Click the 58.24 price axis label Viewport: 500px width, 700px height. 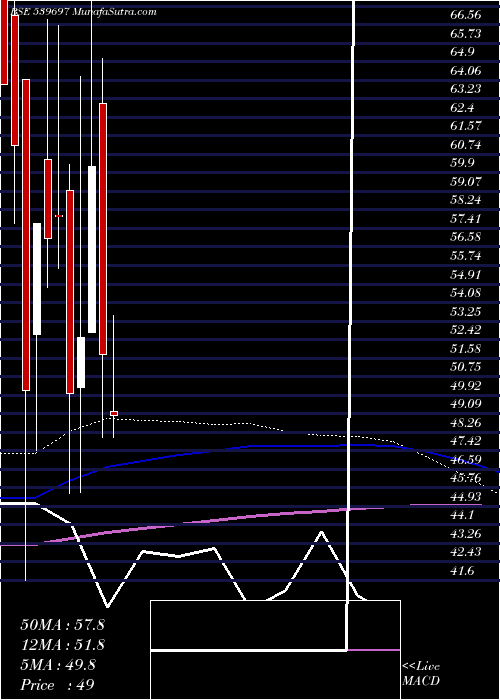[x=466, y=200]
